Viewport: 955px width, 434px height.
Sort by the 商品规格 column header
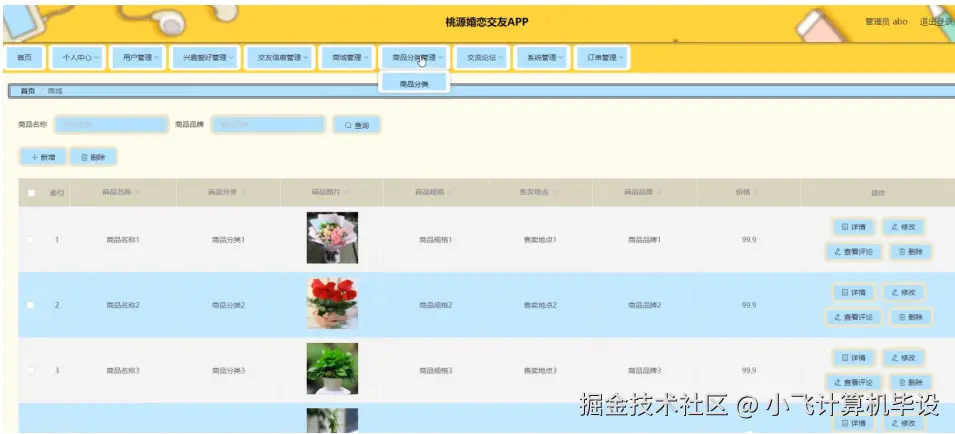point(435,192)
